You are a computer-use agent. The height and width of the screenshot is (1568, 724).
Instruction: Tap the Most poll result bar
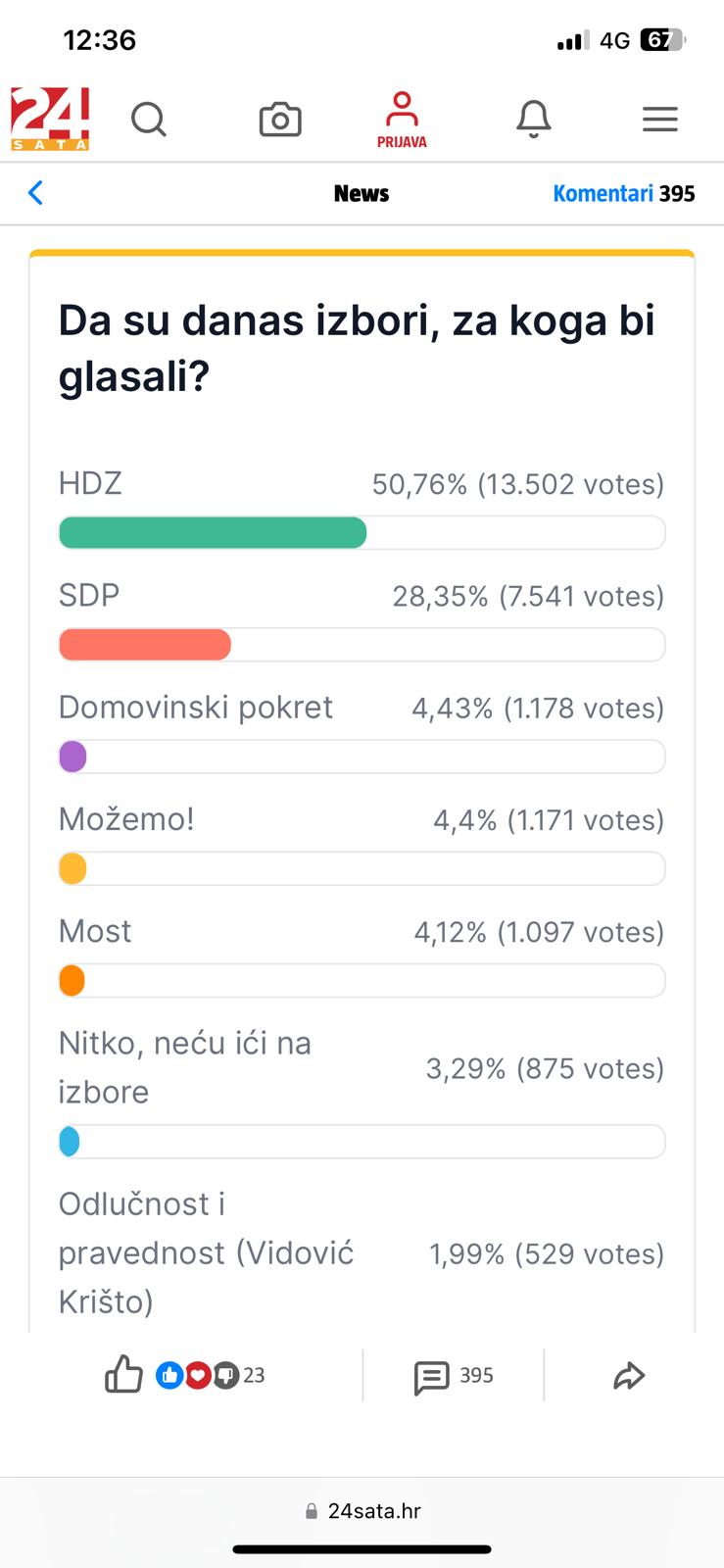pyautogui.click(x=362, y=981)
